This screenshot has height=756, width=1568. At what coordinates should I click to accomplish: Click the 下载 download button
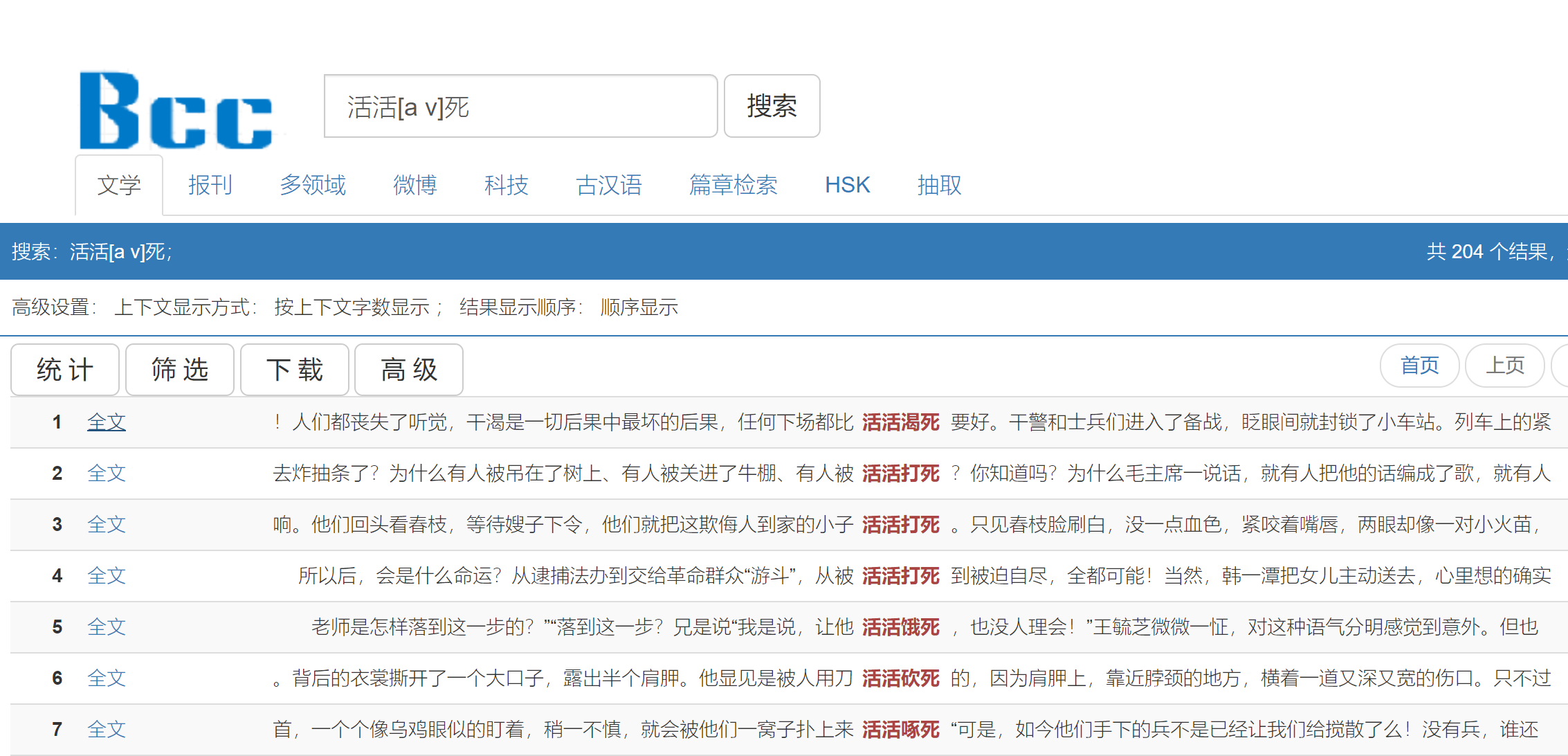pos(295,370)
